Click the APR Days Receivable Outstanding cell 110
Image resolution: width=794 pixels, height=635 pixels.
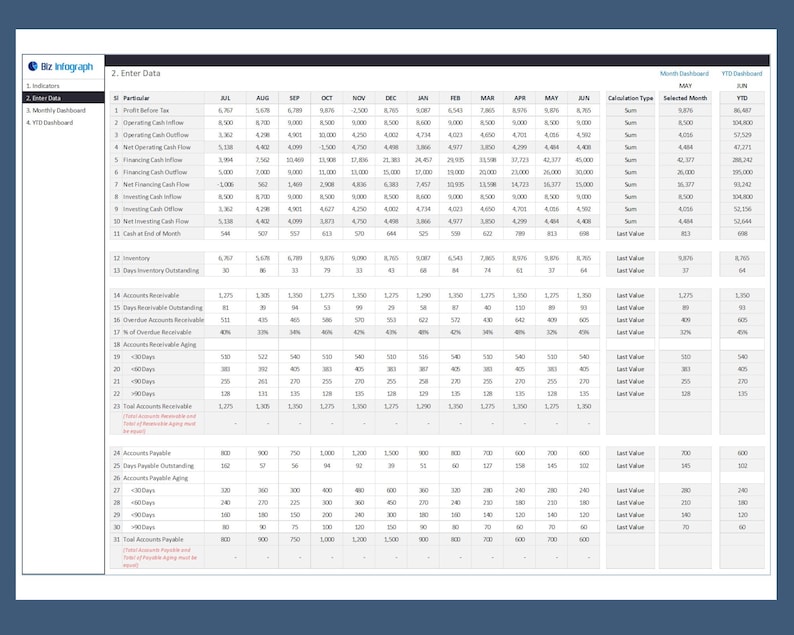click(520, 307)
